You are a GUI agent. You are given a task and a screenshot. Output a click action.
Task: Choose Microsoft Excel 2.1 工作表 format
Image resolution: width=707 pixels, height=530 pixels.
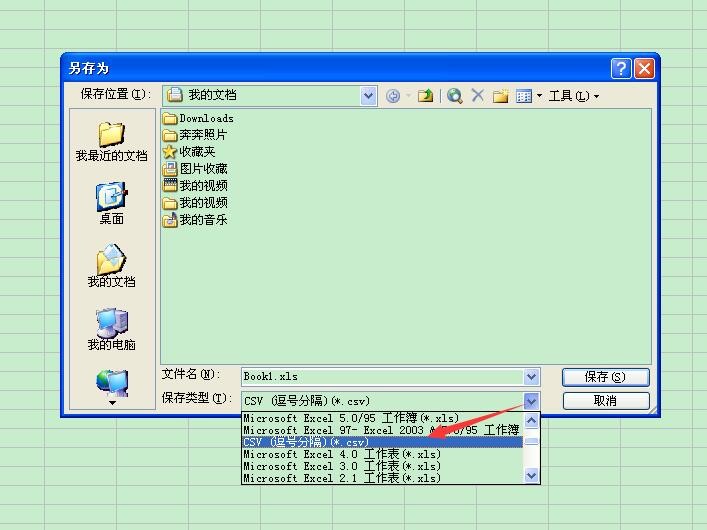382,478
